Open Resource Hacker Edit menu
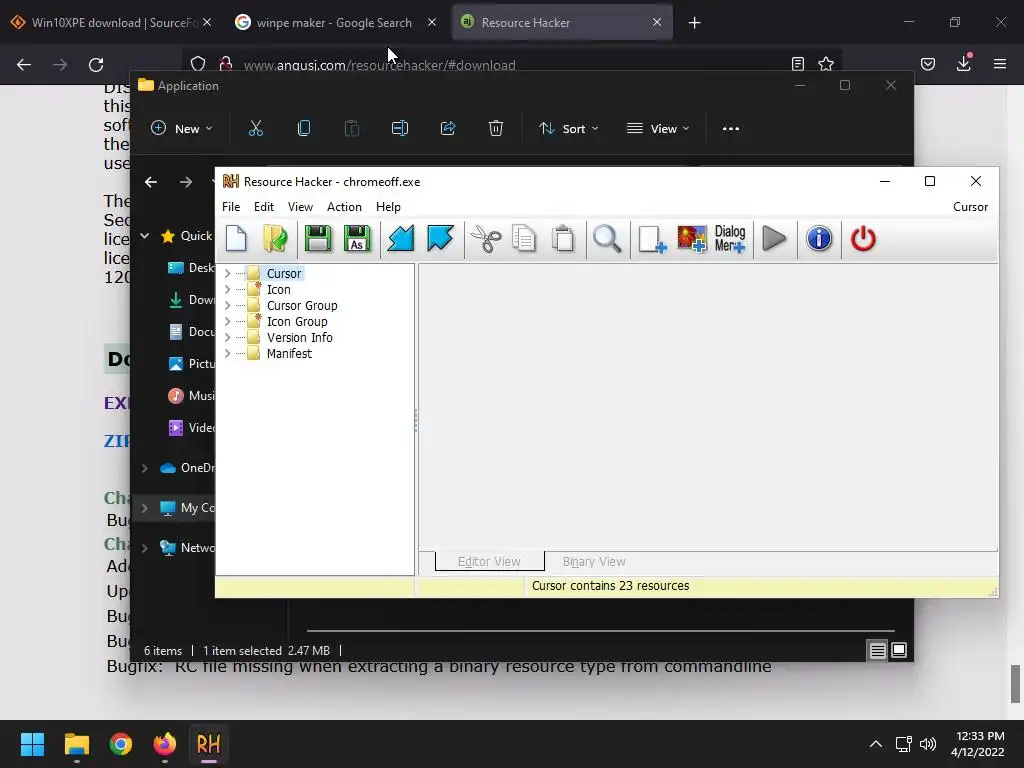This screenshot has height=768, width=1024. pos(264,207)
